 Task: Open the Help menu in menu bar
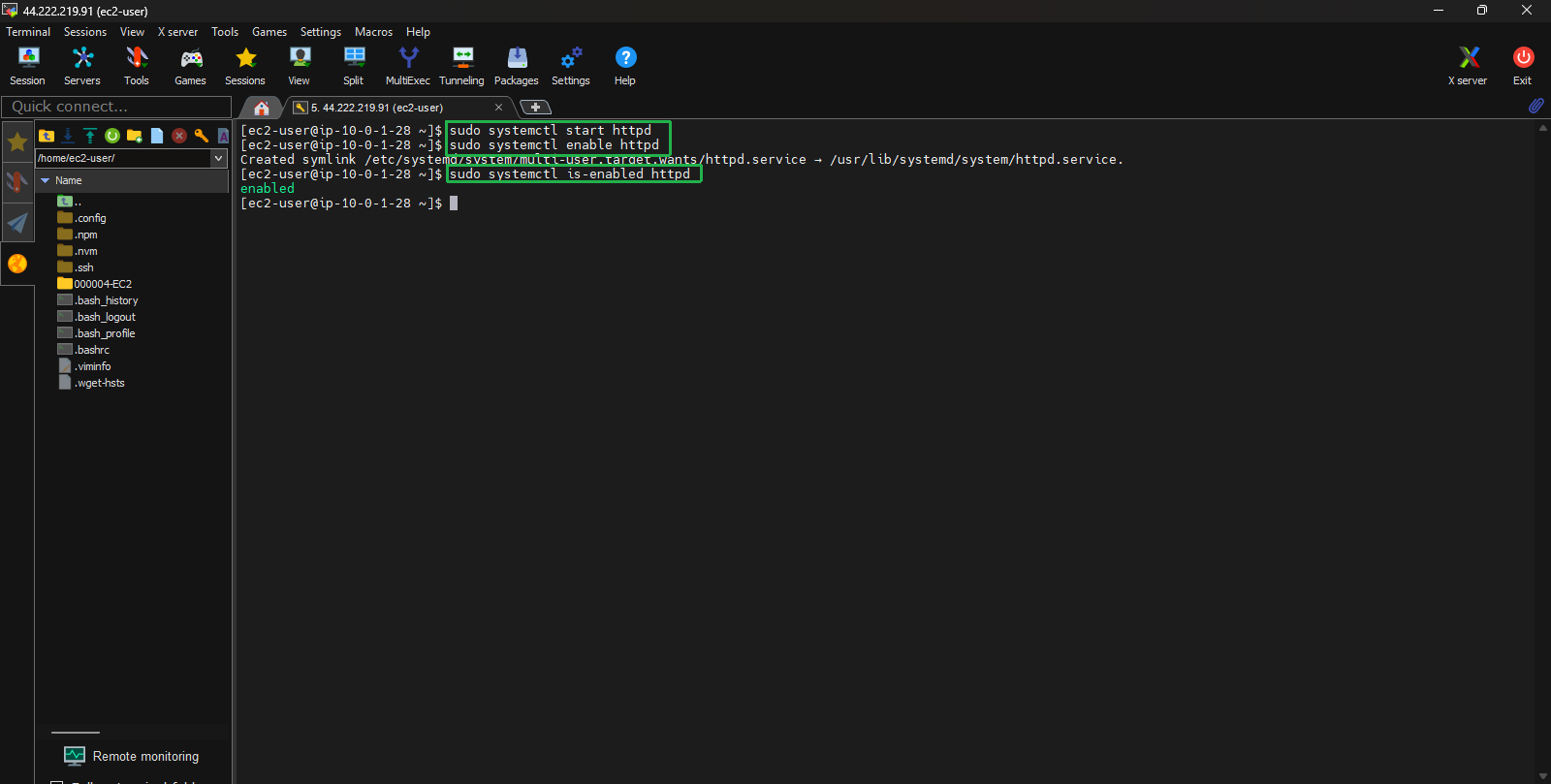418,32
